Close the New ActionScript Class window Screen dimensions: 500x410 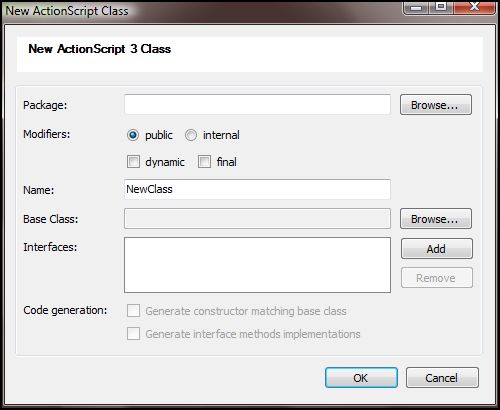coord(474,7)
